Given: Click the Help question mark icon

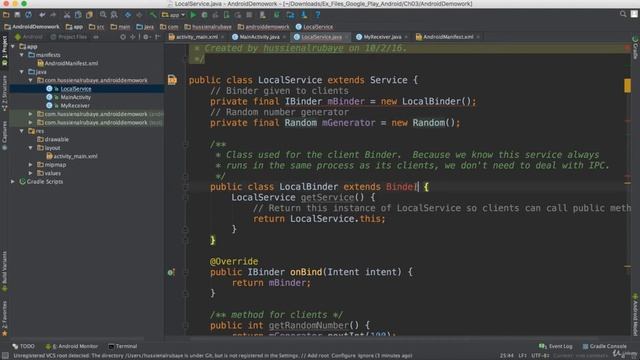Looking at the screenshot, I should tap(318, 15).
